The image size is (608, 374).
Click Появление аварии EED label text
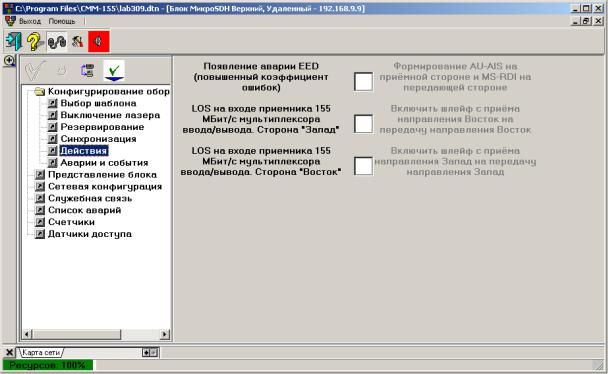261,77
